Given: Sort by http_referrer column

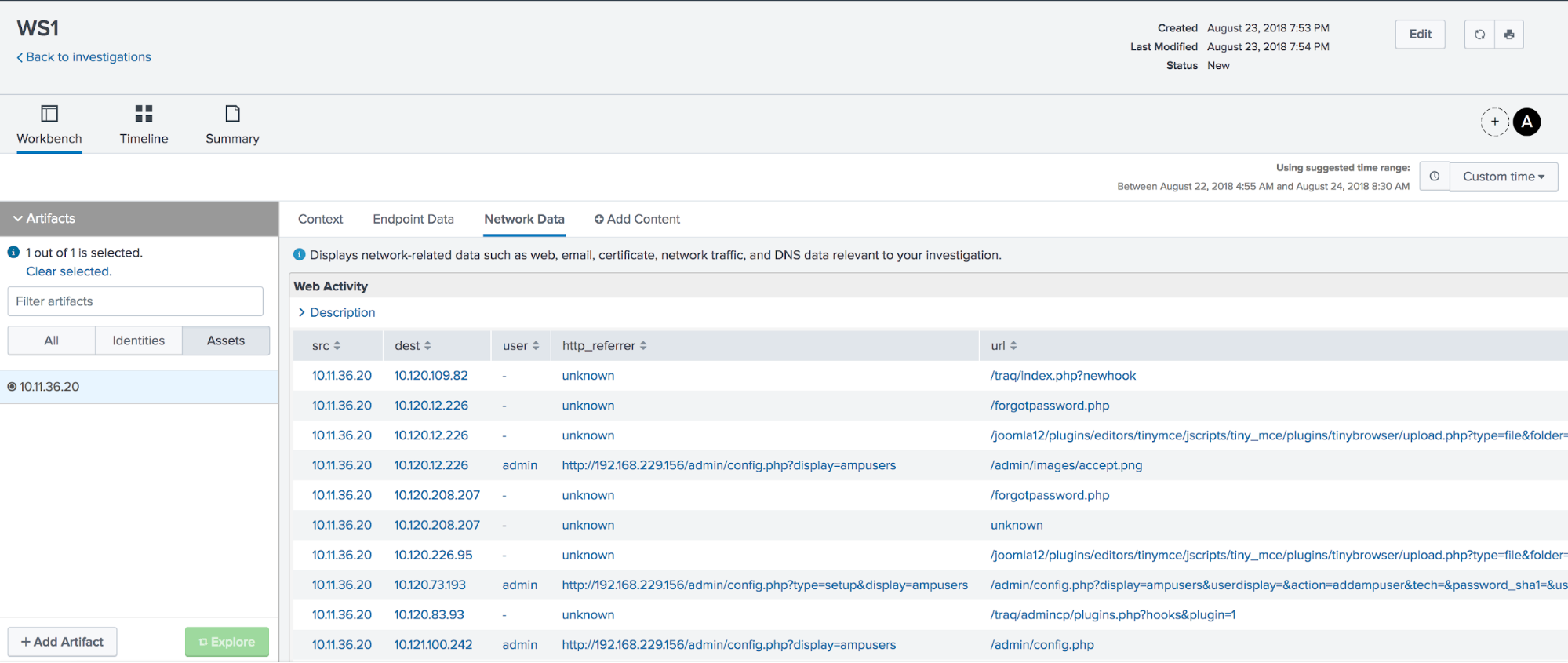Looking at the screenshot, I should coord(605,346).
